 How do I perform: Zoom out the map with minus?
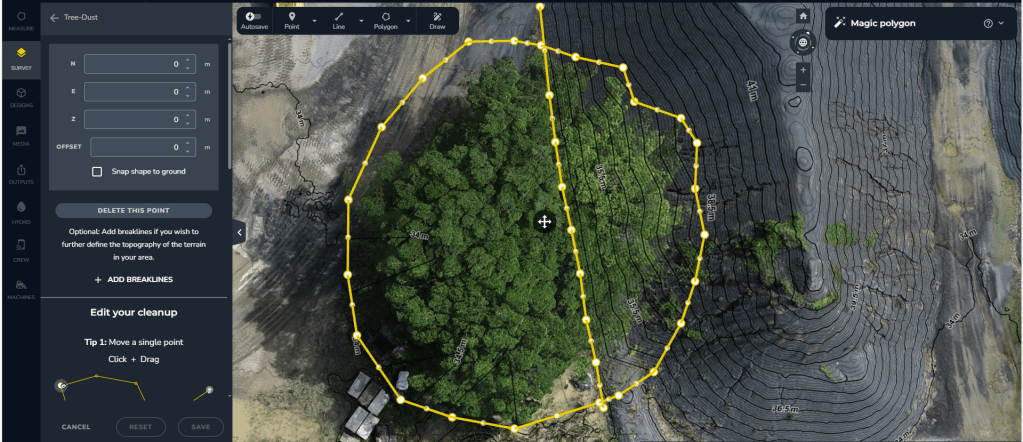click(803, 85)
